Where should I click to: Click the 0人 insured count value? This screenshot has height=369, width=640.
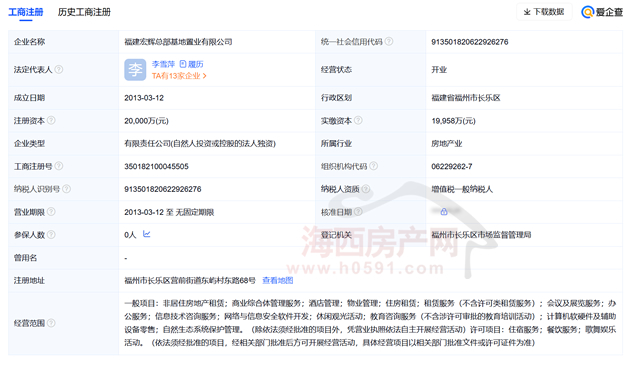130,235
